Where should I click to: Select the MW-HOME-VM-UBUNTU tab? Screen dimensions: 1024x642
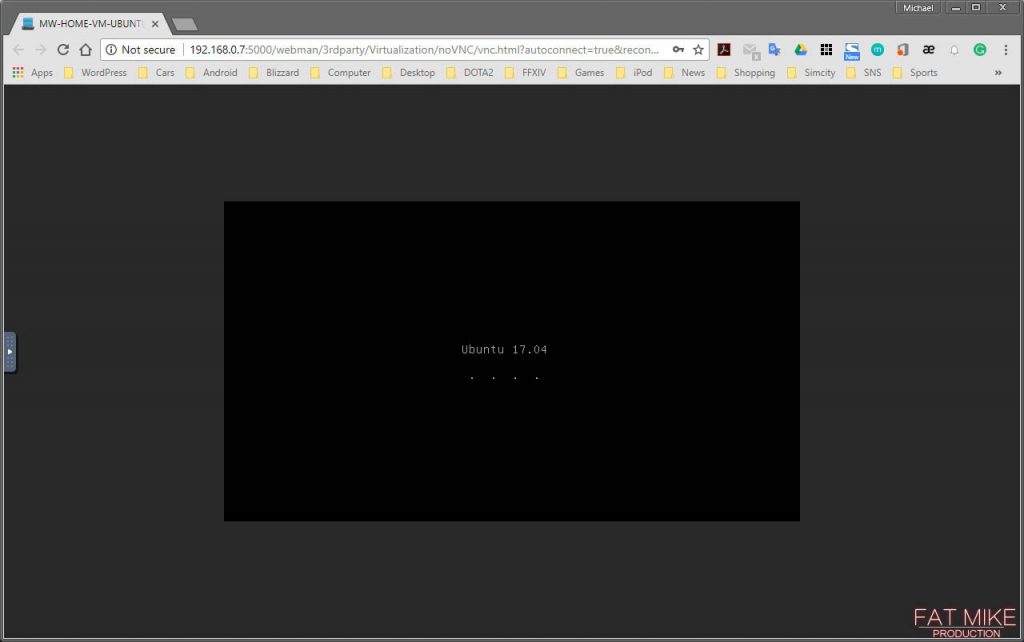88,24
